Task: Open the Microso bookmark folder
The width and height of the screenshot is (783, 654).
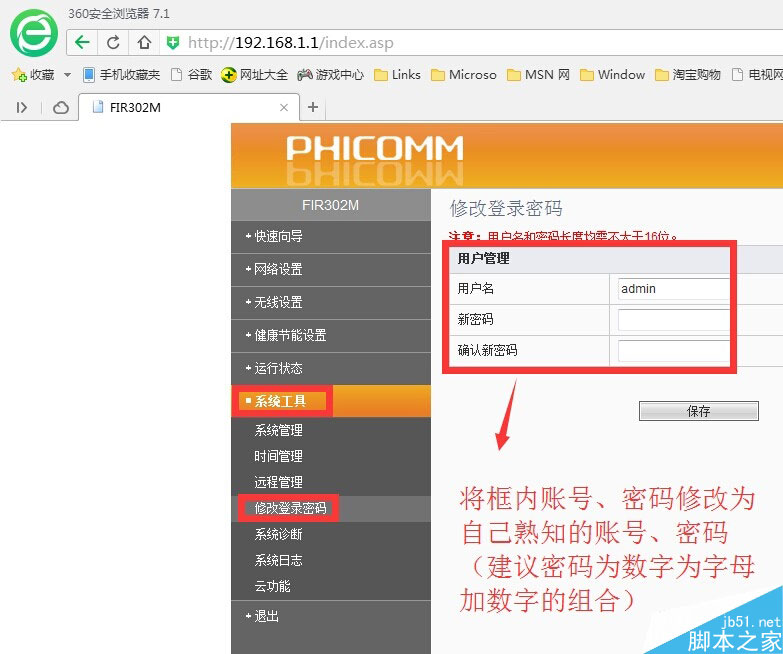Action: click(x=464, y=75)
